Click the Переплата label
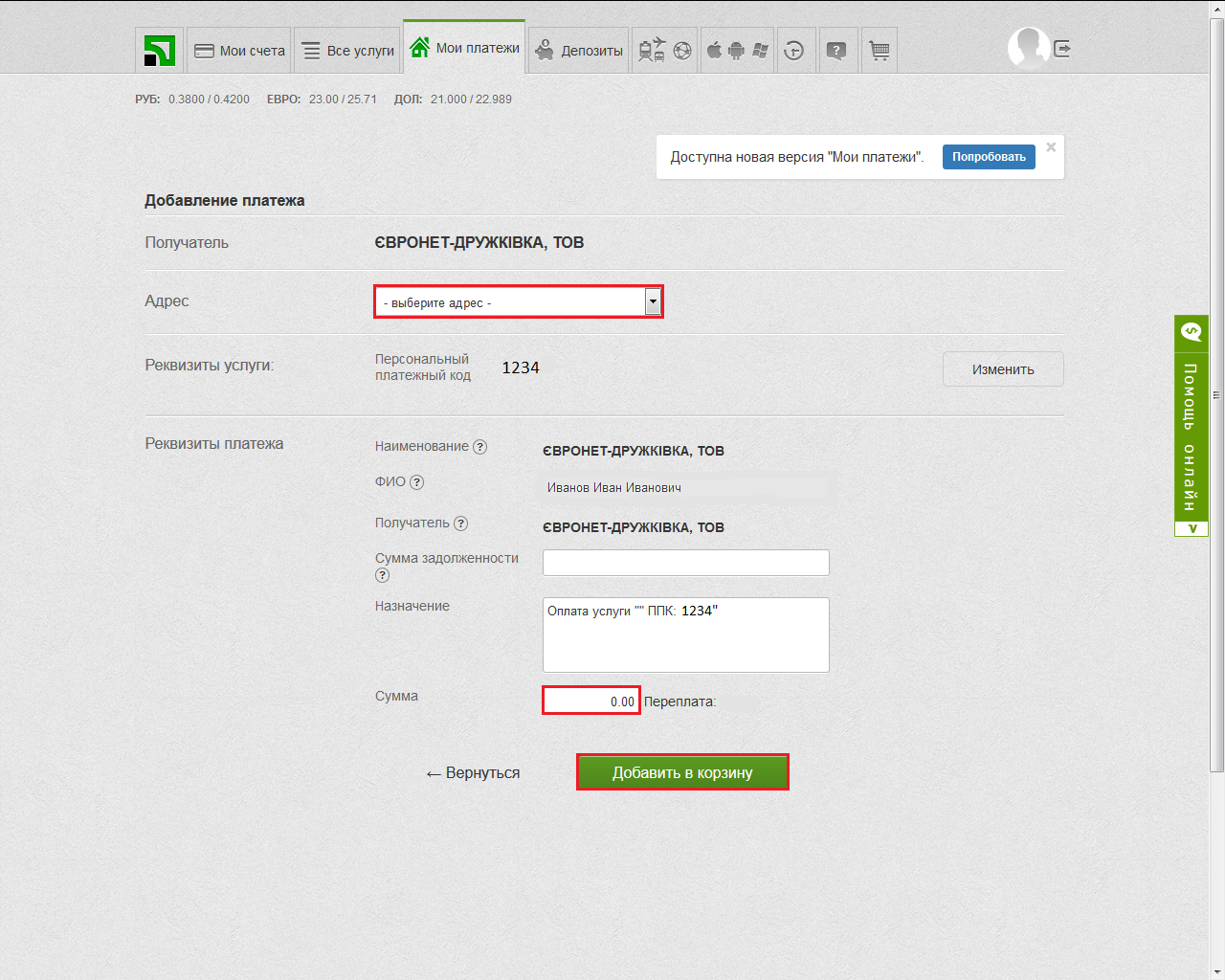 [x=679, y=702]
